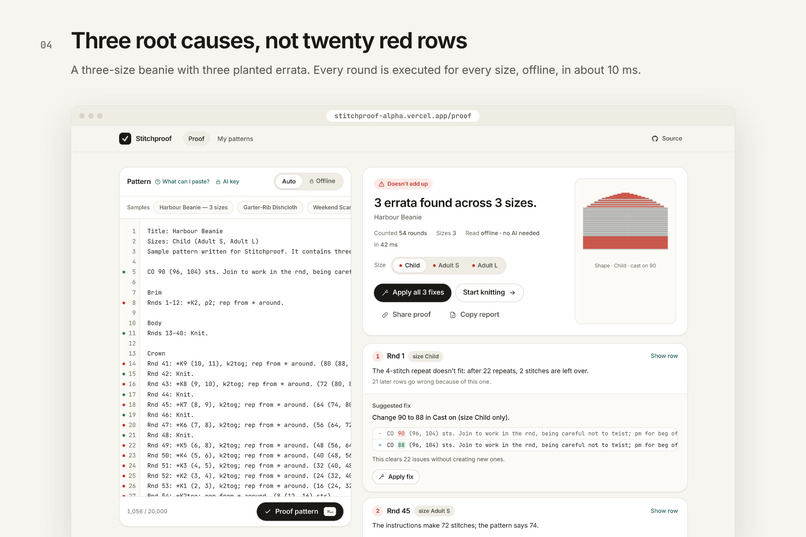Click the '3 errata found across 3 sizes.' heading
This screenshot has height=537, width=806.
[x=455, y=203]
